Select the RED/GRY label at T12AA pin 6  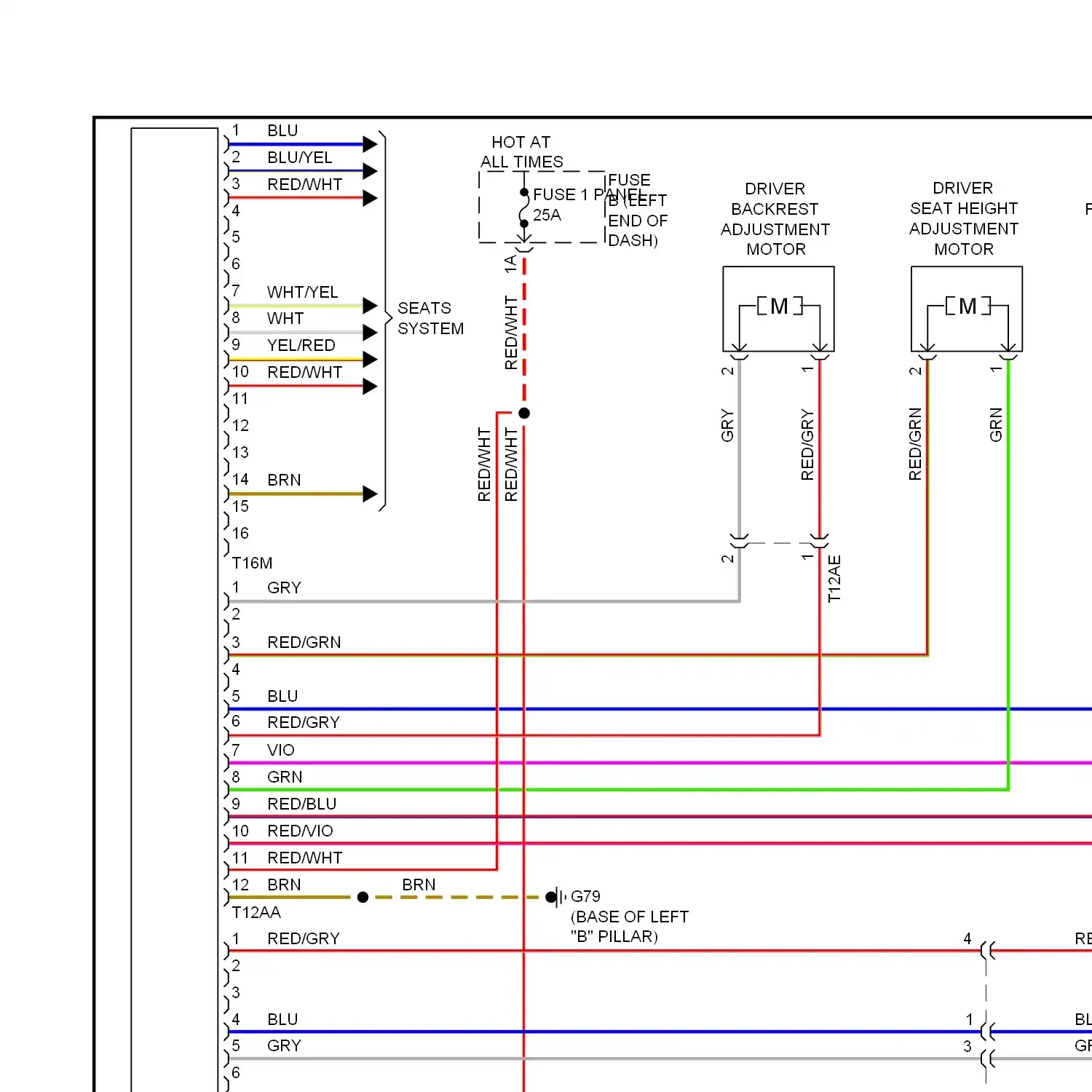[304, 723]
